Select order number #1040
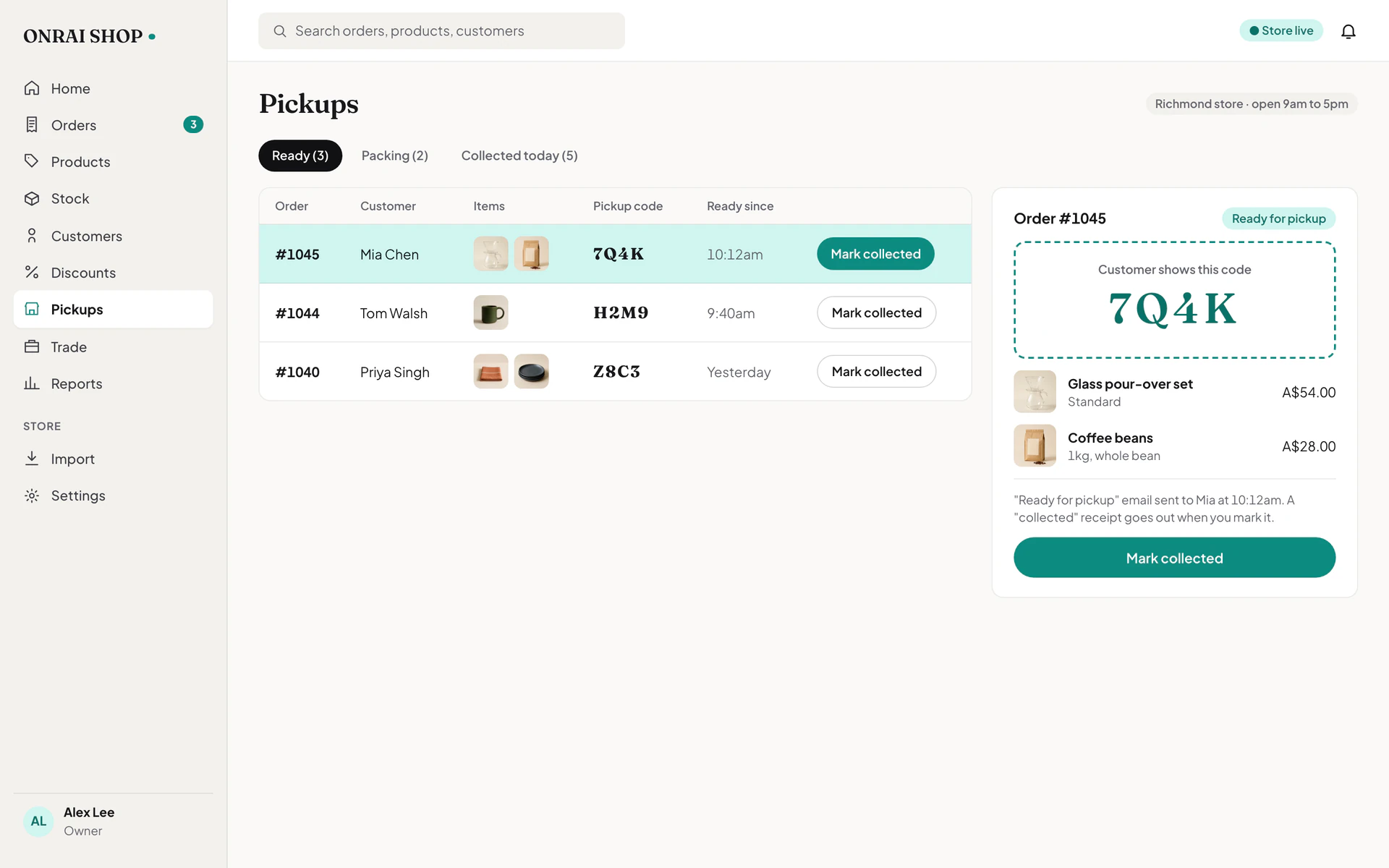 pyautogui.click(x=297, y=372)
